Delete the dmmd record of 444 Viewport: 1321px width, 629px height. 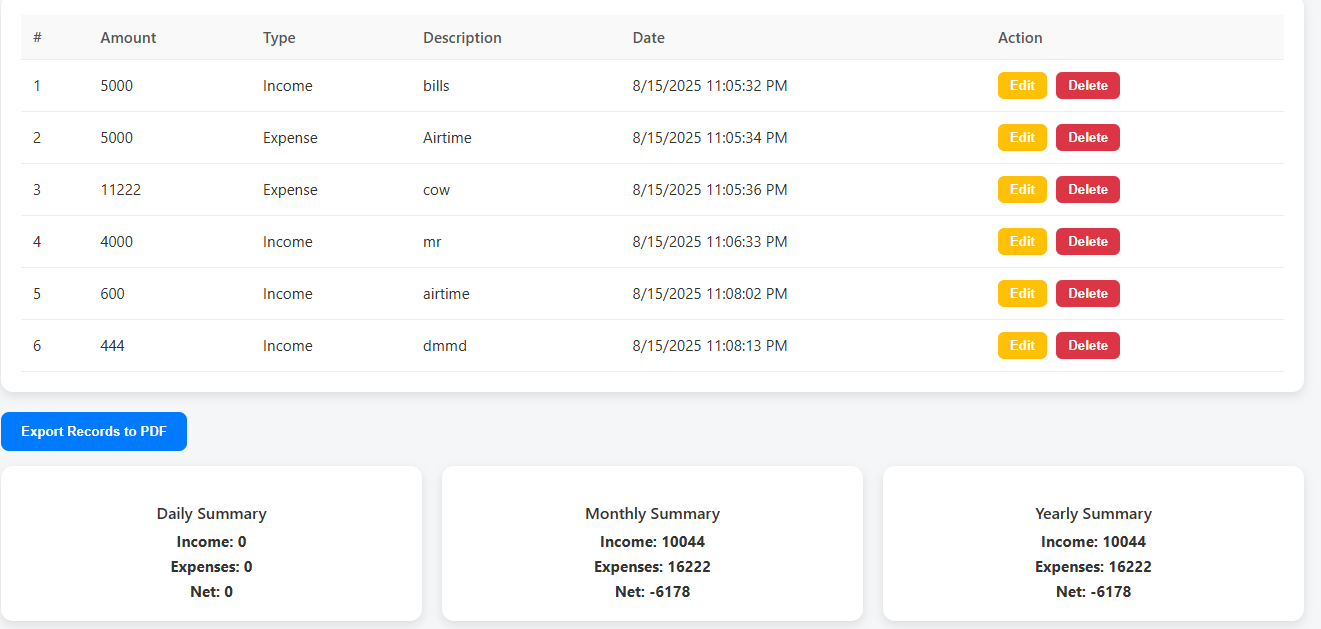(x=1087, y=346)
